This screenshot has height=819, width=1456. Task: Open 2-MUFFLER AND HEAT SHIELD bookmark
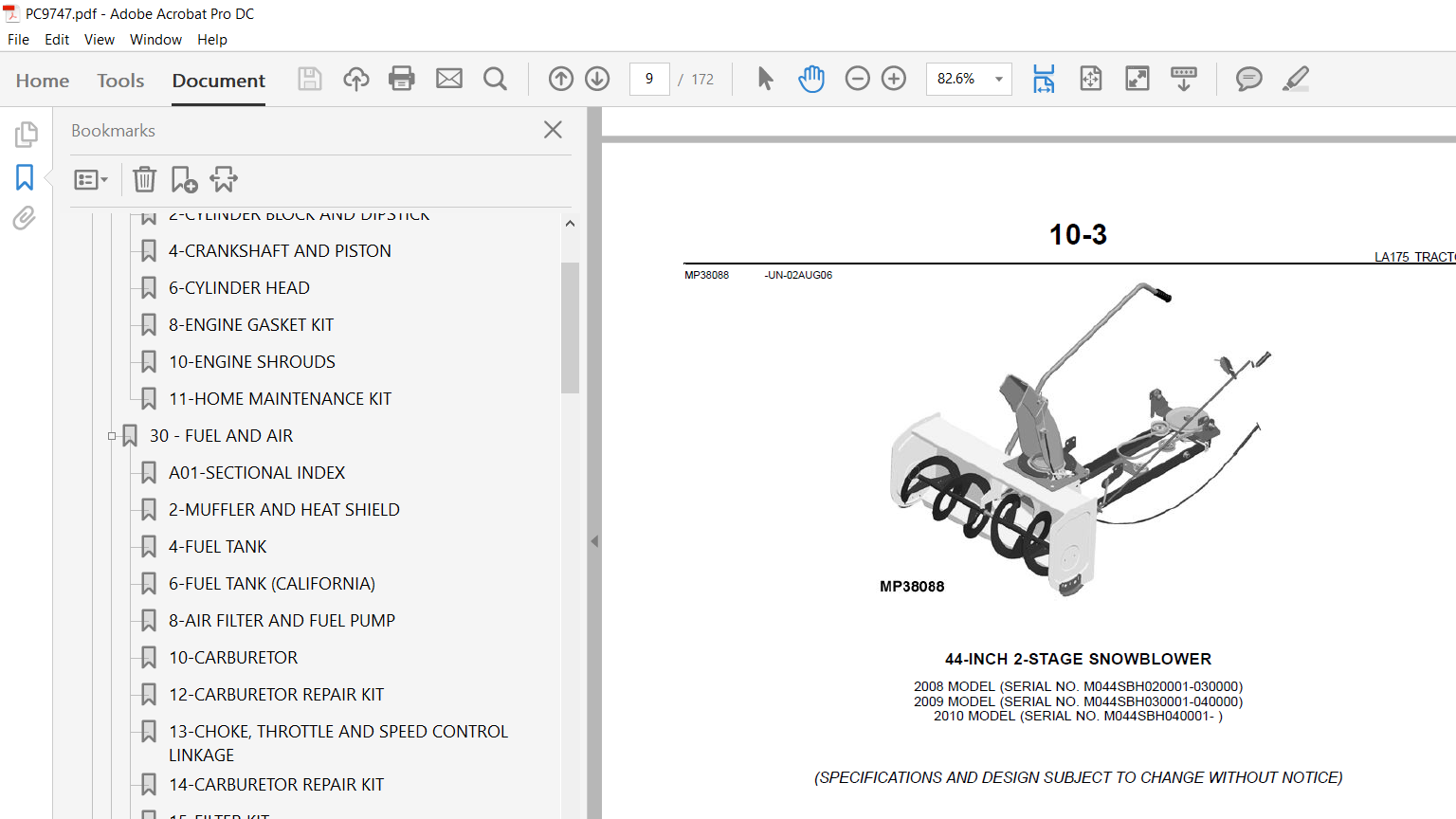(284, 510)
